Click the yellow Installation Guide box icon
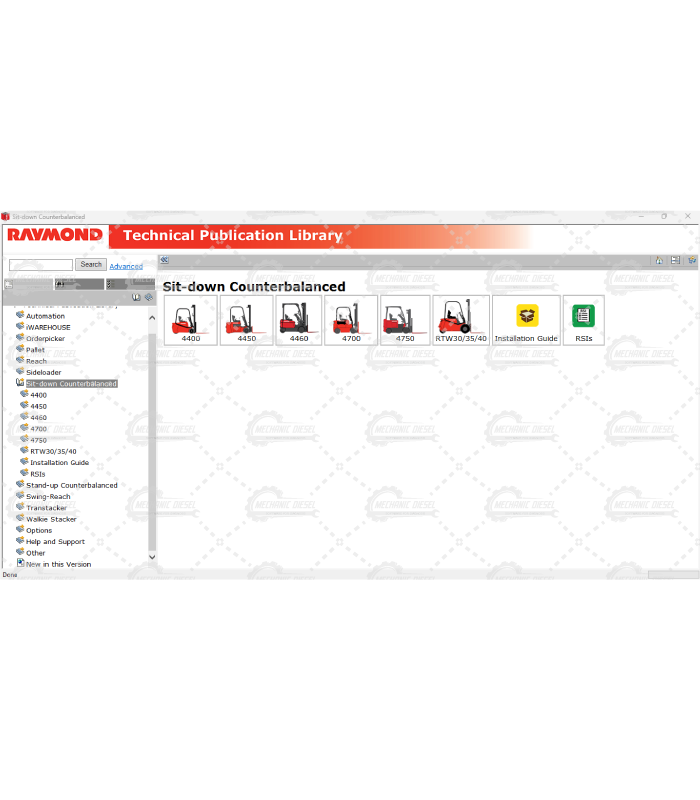The image size is (700, 800). [x=527, y=316]
